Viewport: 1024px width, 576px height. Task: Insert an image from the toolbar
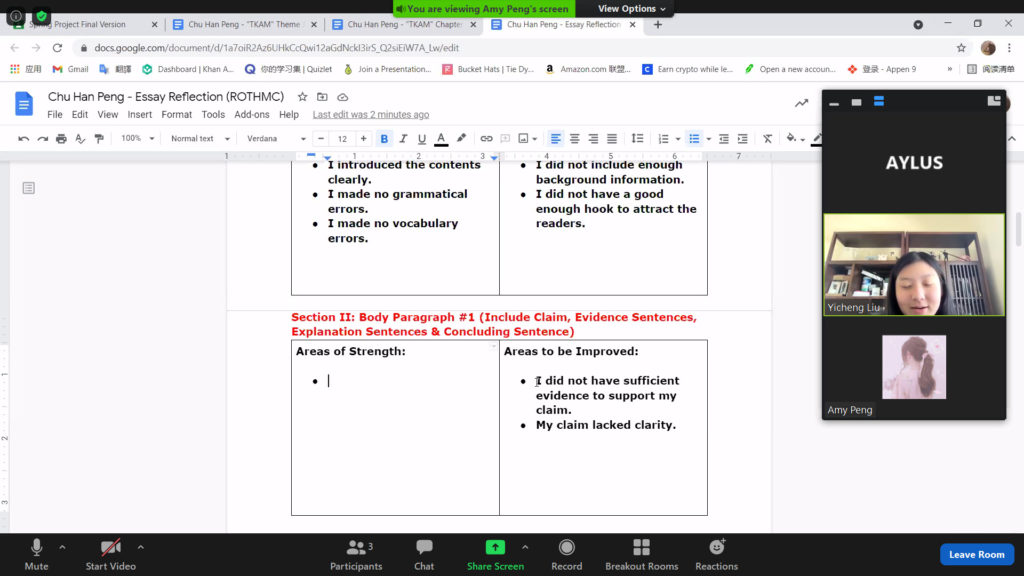pyautogui.click(x=523, y=138)
